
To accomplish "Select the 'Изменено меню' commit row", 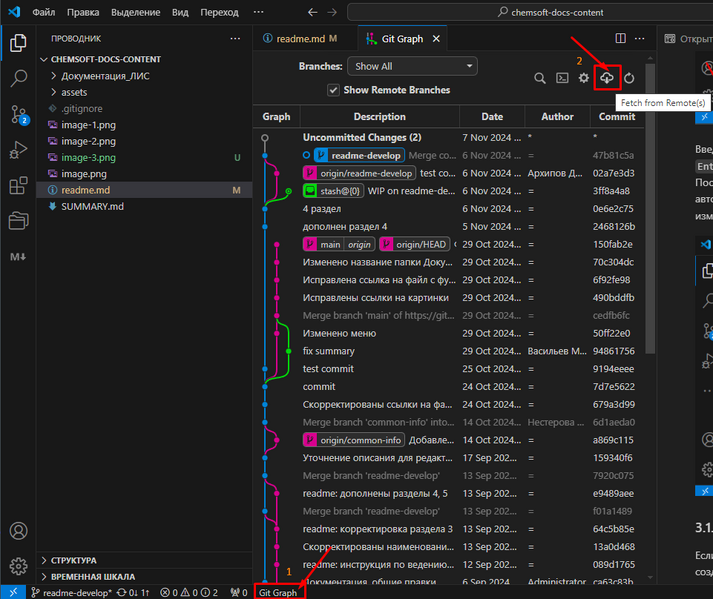I will [x=448, y=333].
